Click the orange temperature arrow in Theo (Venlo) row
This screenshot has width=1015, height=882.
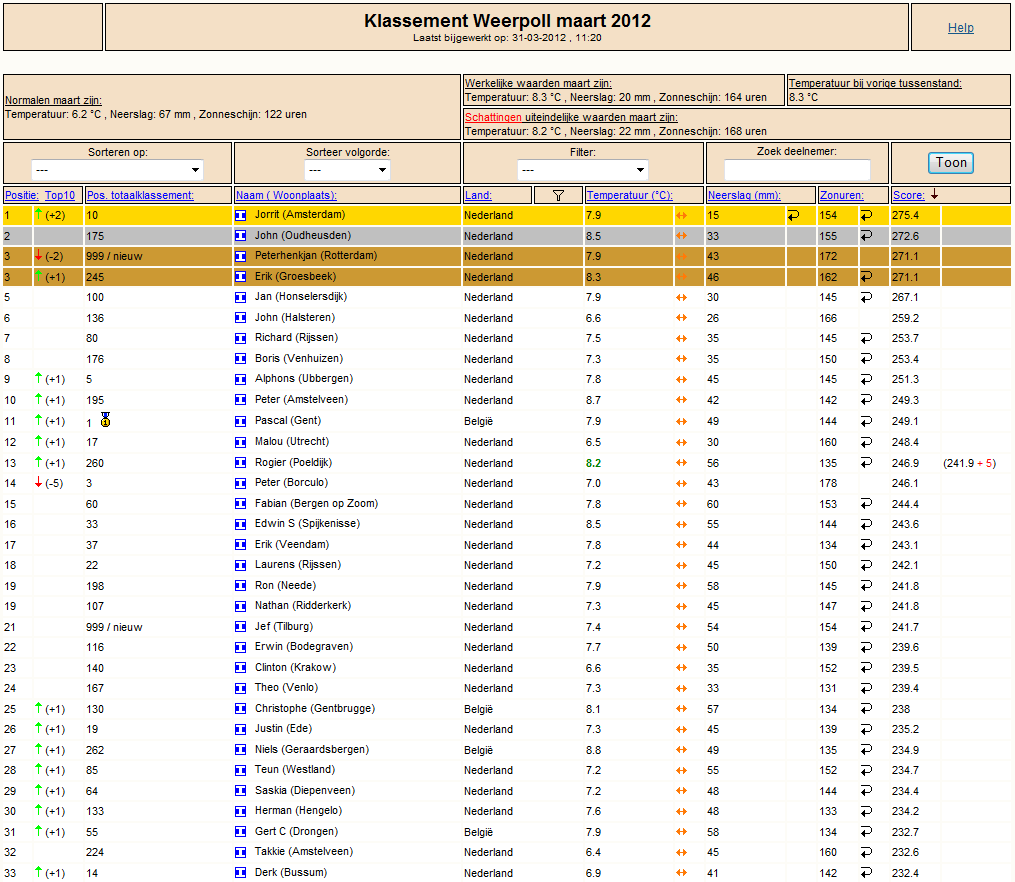pos(681,688)
